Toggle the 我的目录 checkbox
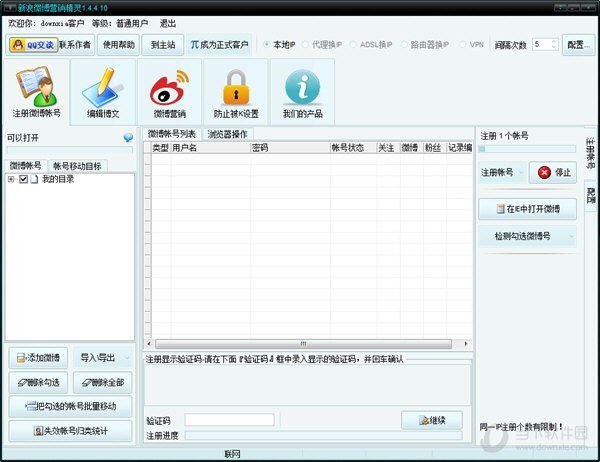This screenshot has height=462, width=600. pyautogui.click(x=23, y=179)
